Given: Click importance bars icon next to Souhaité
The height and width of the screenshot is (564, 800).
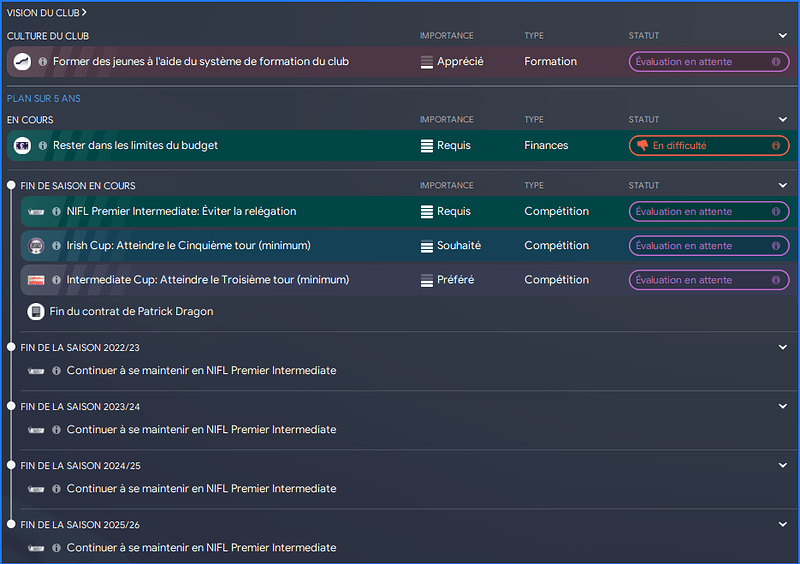Looking at the screenshot, I should click(427, 246).
